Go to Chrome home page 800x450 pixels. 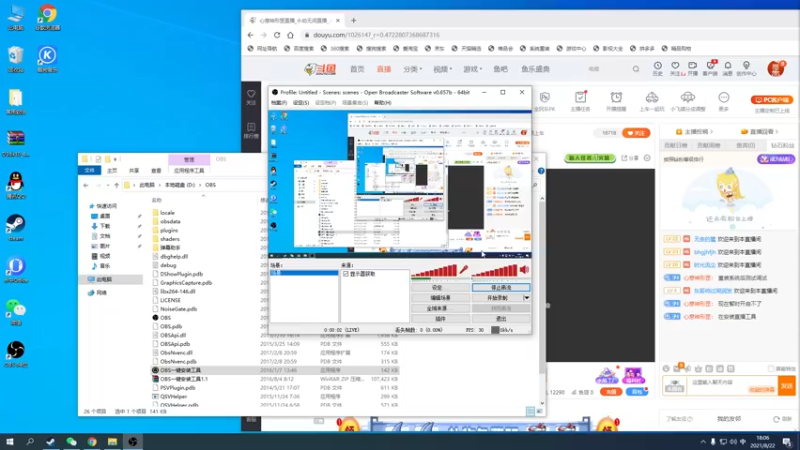290,35
